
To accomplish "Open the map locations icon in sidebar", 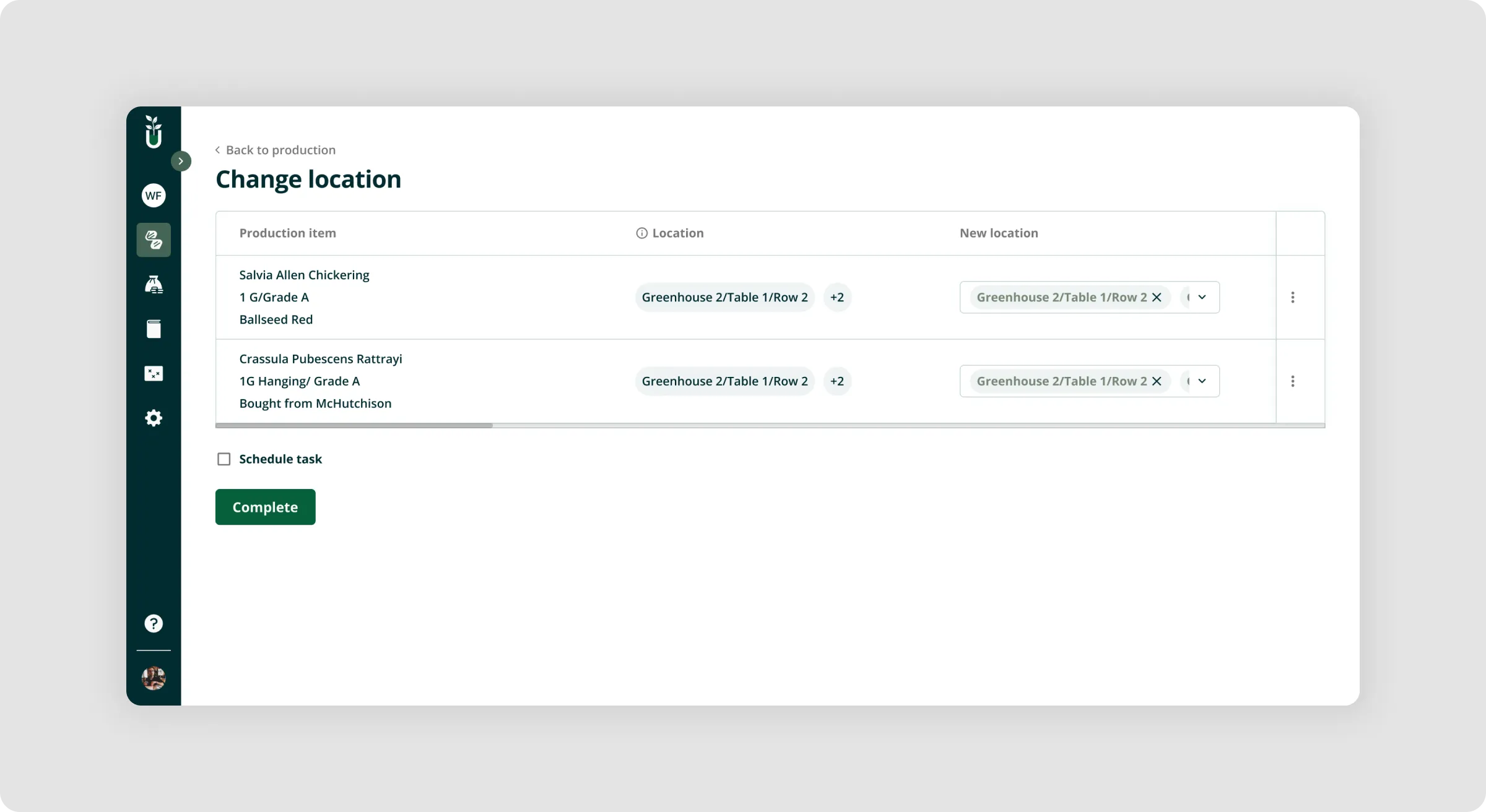I will point(154,373).
